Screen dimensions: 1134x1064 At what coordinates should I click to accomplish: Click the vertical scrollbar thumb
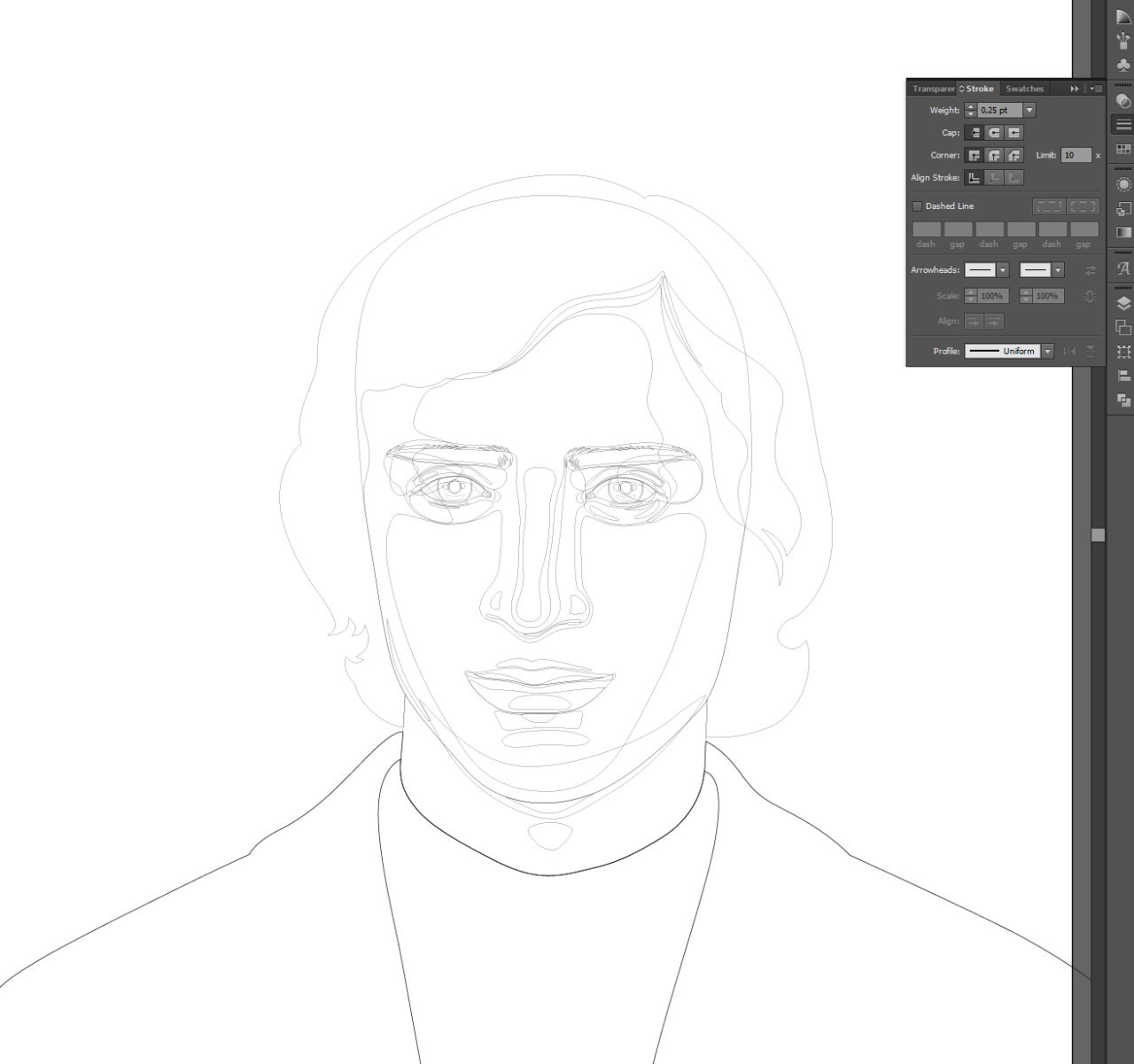click(1099, 535)
